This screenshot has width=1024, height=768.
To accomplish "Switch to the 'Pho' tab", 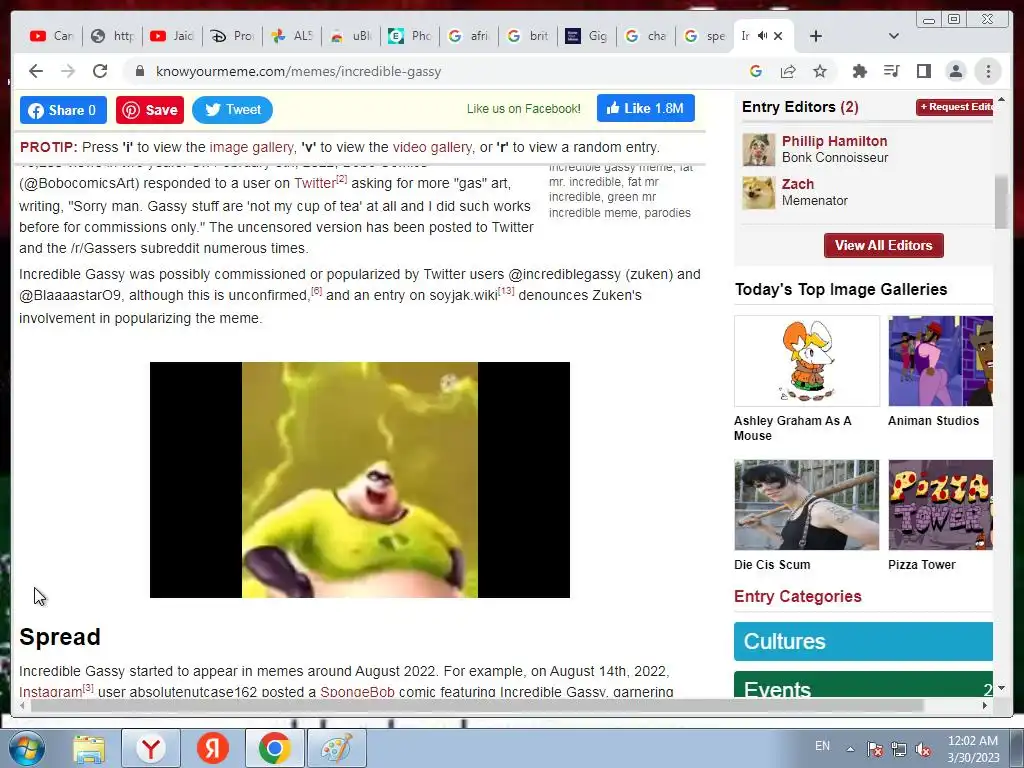I will pos(410,36).
